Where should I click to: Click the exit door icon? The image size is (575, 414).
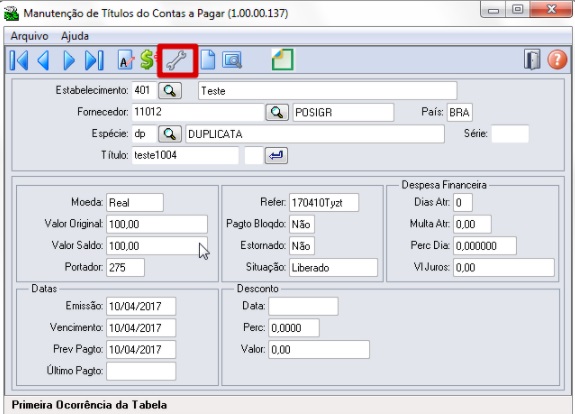pos(532,60)
